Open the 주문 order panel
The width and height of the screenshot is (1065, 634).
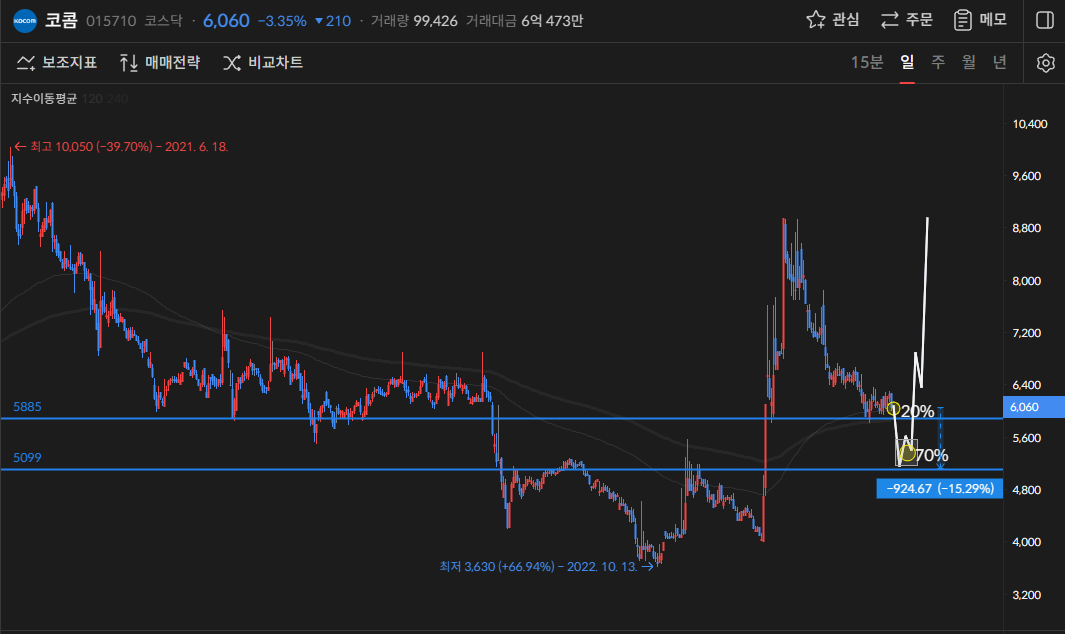[x=906, y=20]
